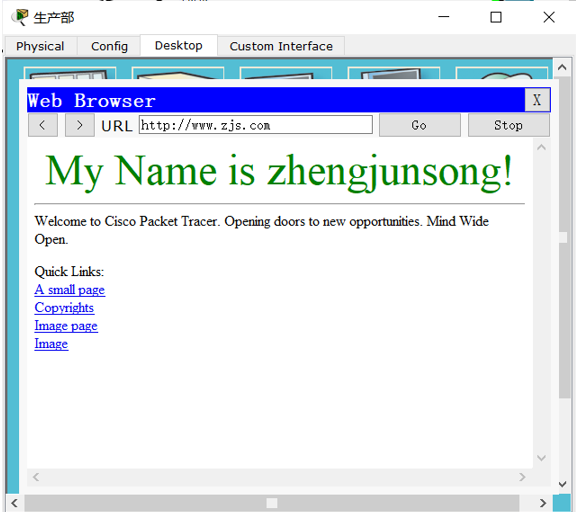Image resolution: width=576 pixels, height=512 pixels.
Task: Click the 'Welcome to Cisco Packet Tracer' paragraph
Action: [x=262, y=230]
